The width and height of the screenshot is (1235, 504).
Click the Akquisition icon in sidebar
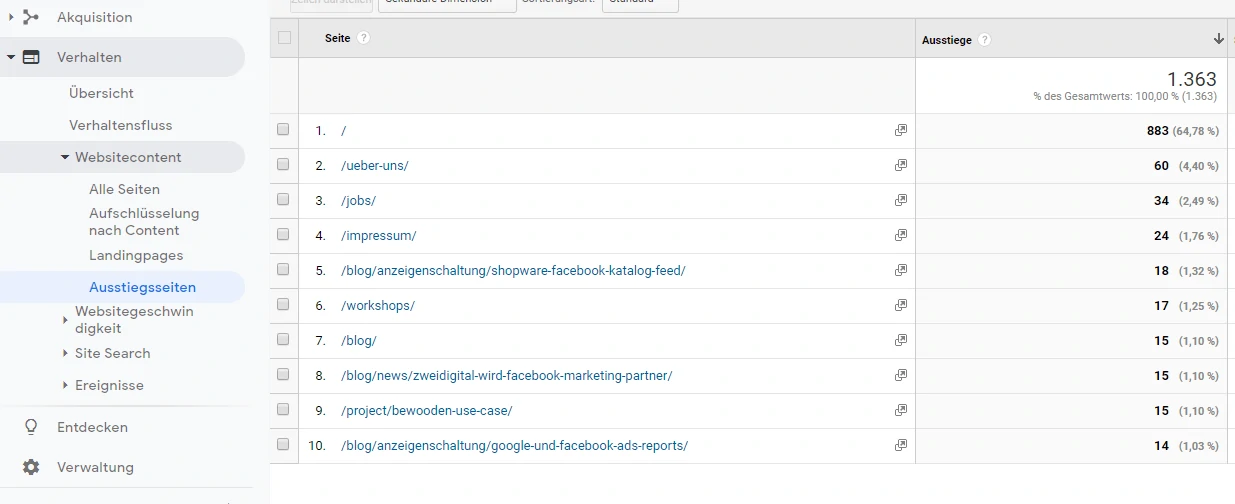tap(31, 17)
